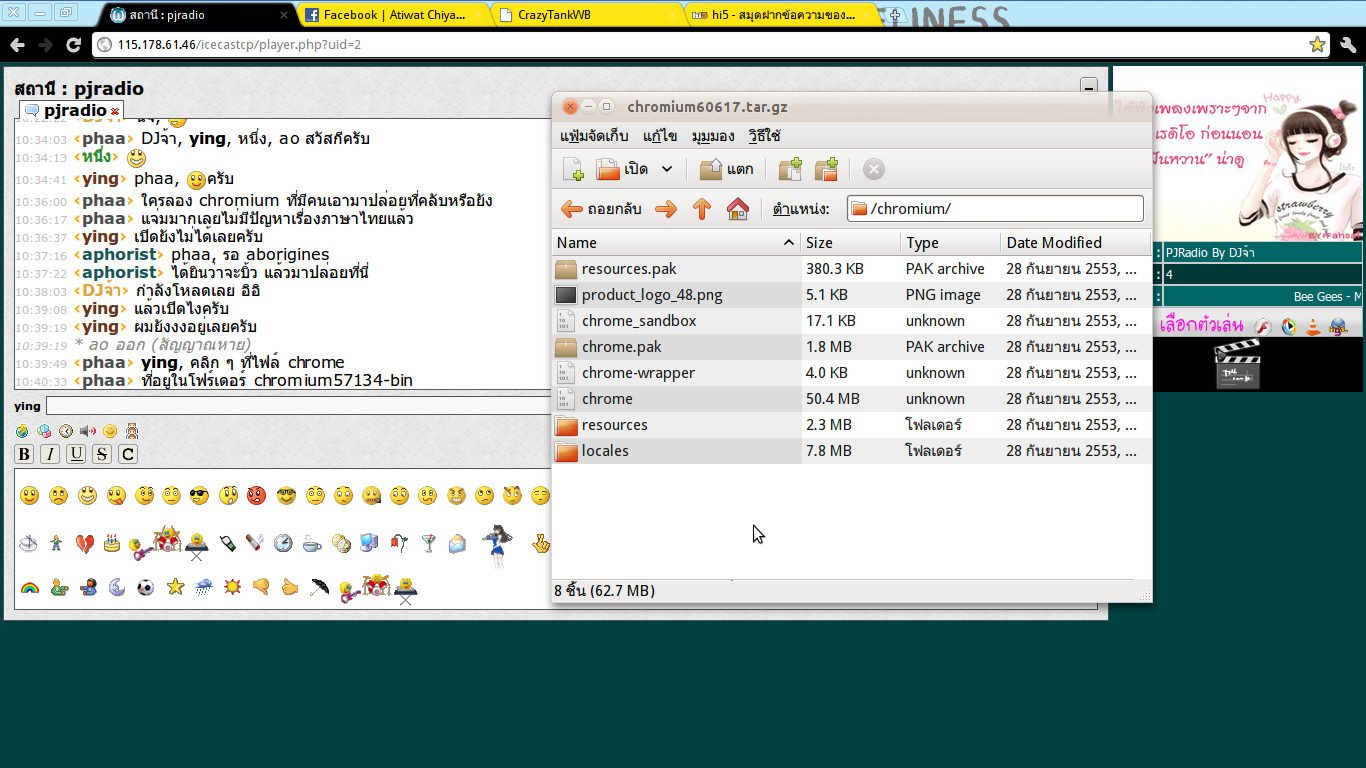Click the /chromium/ location field
Image resolution: width=1366 pixels, height=768 pixels.
tap(995, 208)
